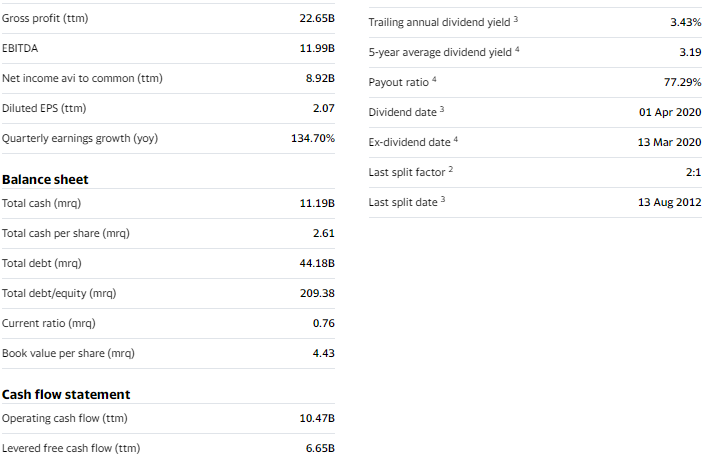
Task: Click footnote 2 beside Last split factor
Action: point(451,169)
